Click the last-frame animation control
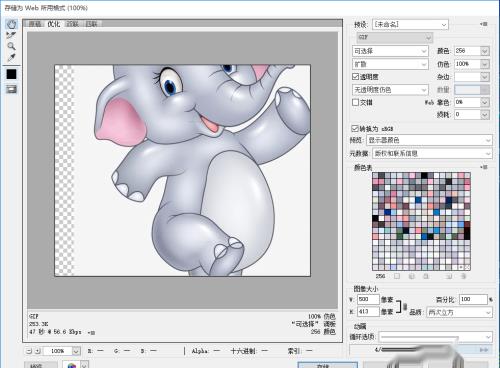500x368 pixels. pyautogui.click(x=484, y=350)
